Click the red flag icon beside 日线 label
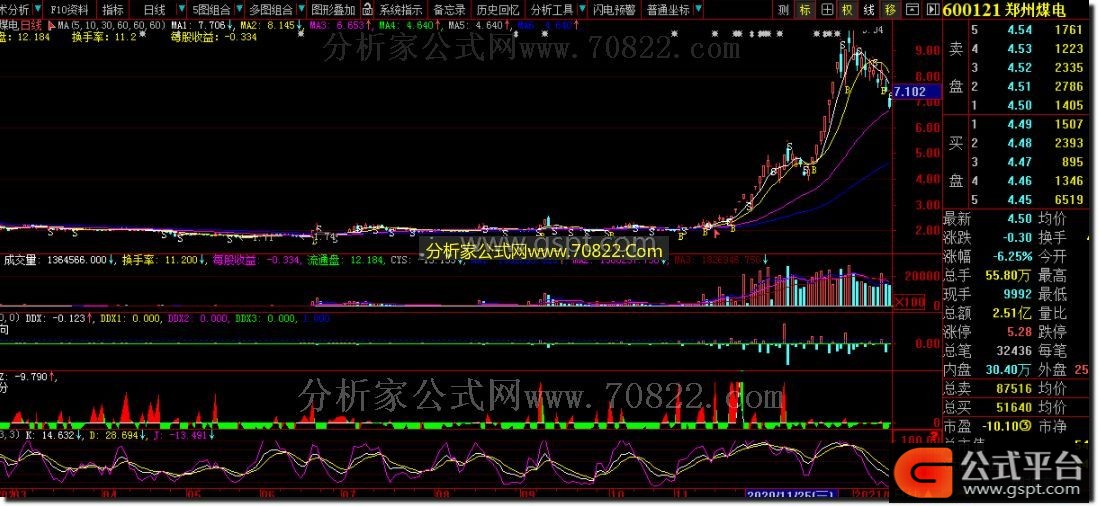1099x506 pixels. pos(50,25)
